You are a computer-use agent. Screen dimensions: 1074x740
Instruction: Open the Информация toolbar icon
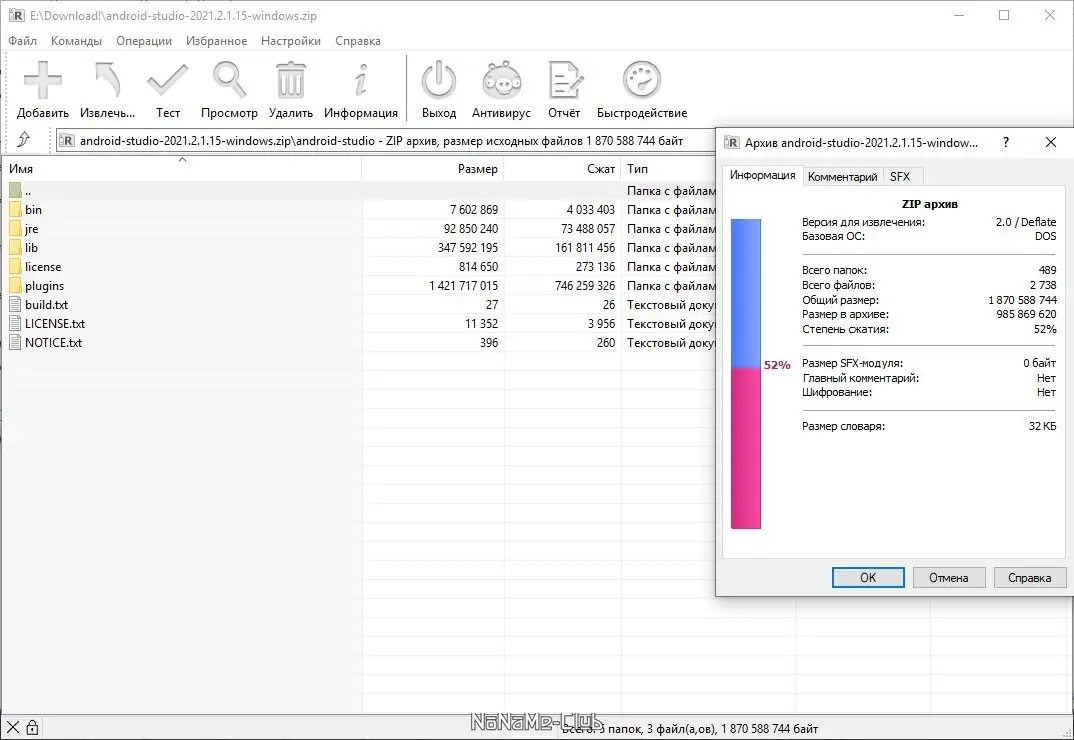coord(361,80)
